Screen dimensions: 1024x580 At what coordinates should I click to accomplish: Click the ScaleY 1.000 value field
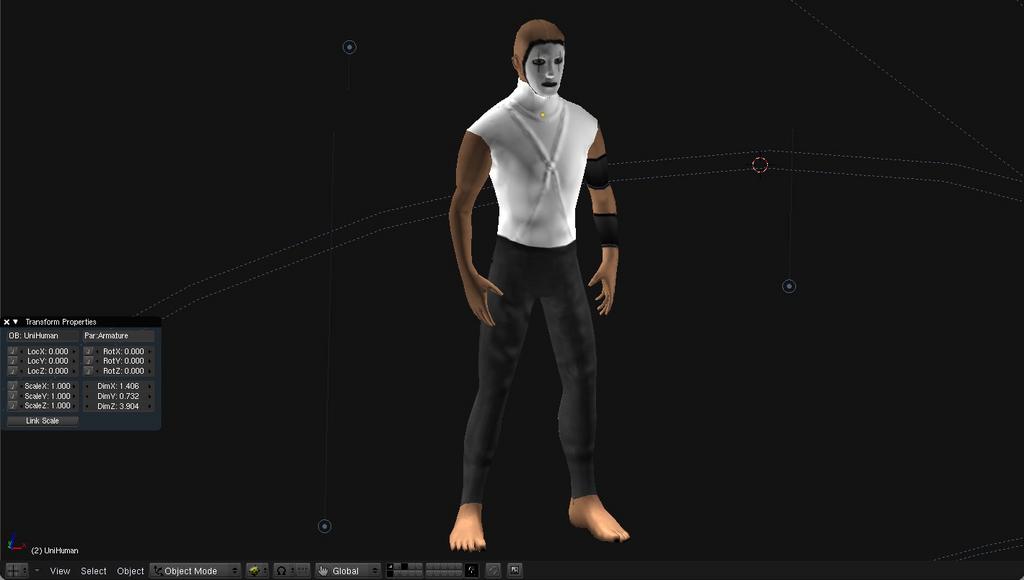pyautogui.click(x=48, y=396)
